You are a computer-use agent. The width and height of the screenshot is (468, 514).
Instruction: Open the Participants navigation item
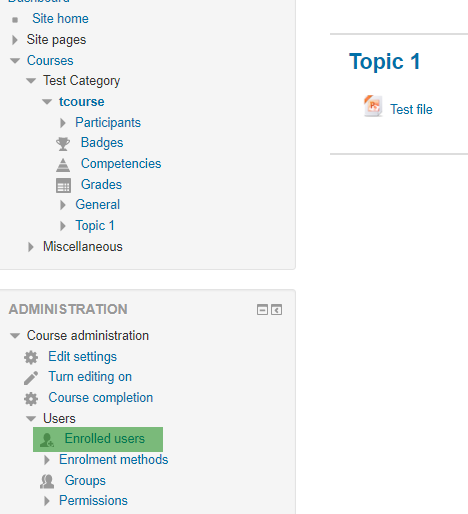coord(108,122)
